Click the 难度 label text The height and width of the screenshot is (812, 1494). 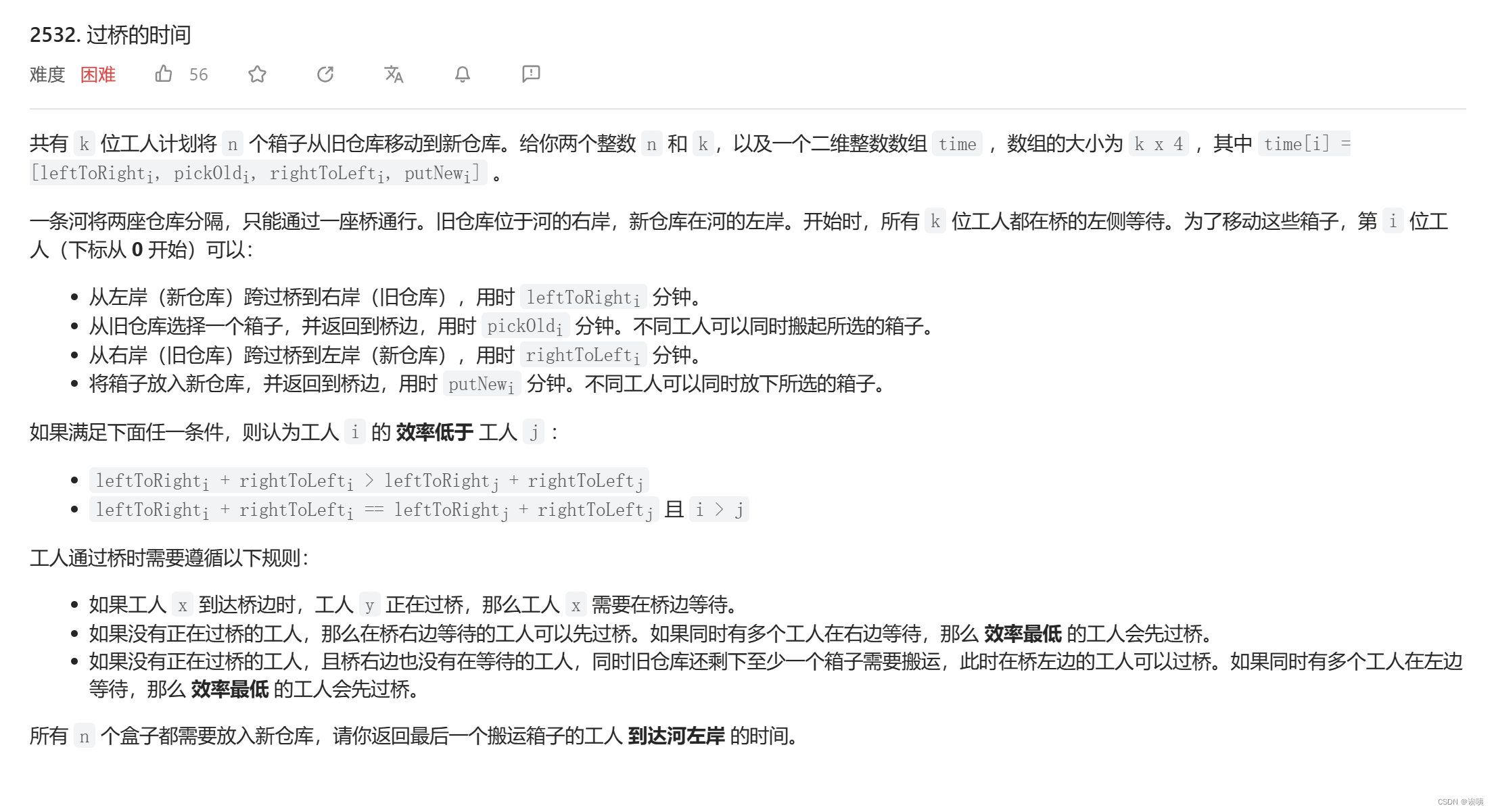47,74
